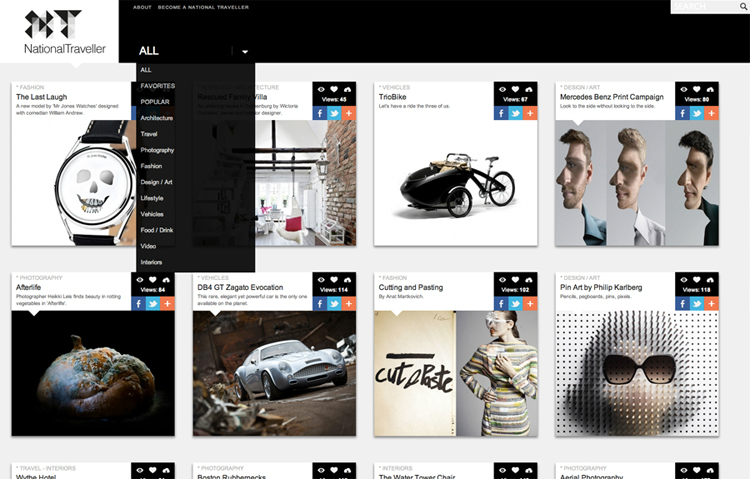Screen dimensions: 750x479
Task: Click Facebook share icon on TrioBike card
Action: coord(501,113)
